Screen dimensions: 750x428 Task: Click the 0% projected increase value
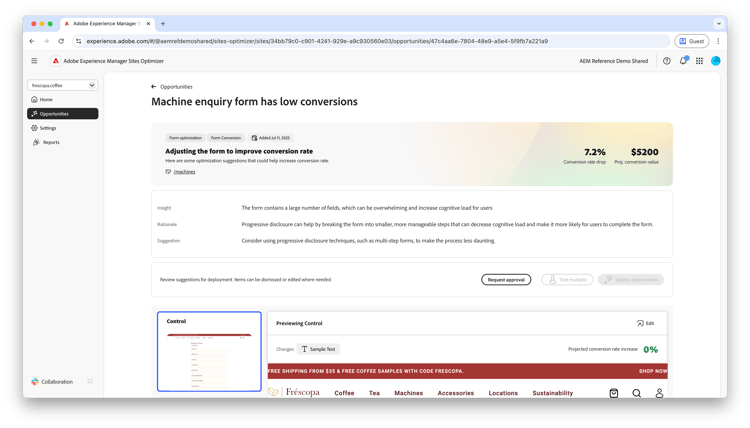tap(651, 350)
